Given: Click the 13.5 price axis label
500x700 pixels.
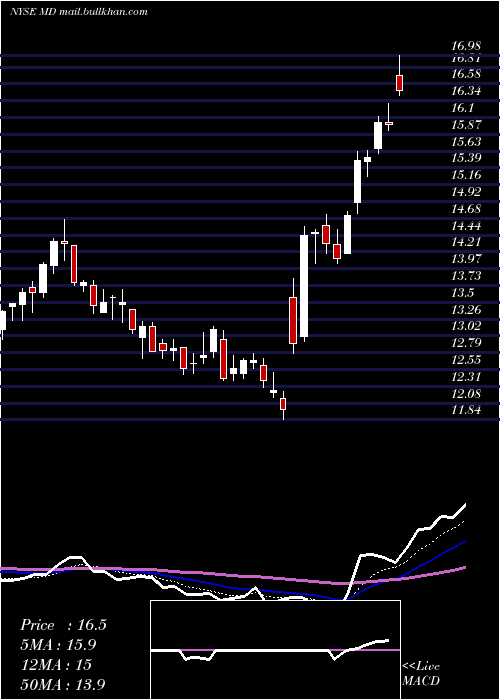Looking at the screenshot, I should click(462, 292).
